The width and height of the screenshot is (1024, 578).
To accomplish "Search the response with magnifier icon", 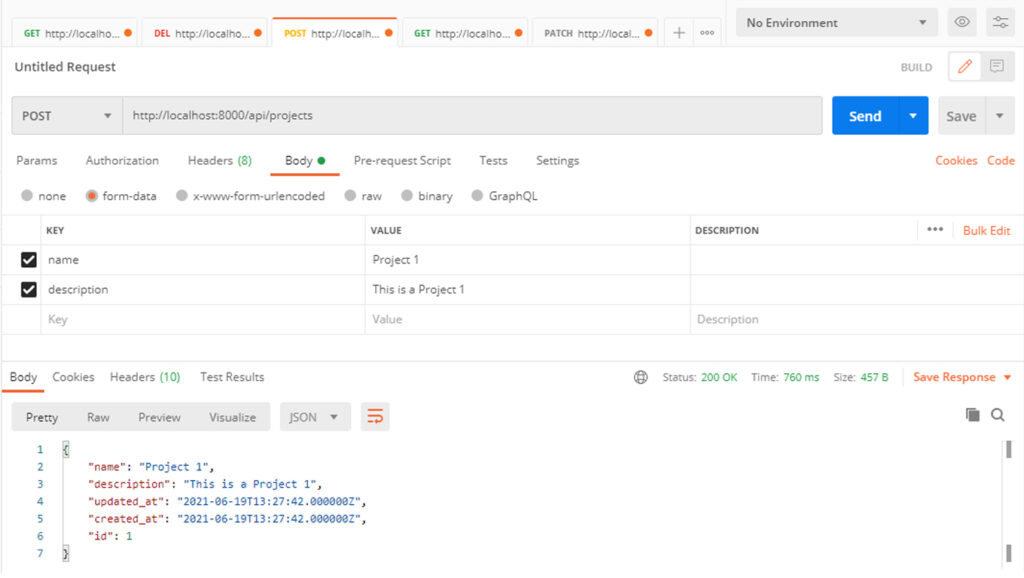I will coord(998,415).
